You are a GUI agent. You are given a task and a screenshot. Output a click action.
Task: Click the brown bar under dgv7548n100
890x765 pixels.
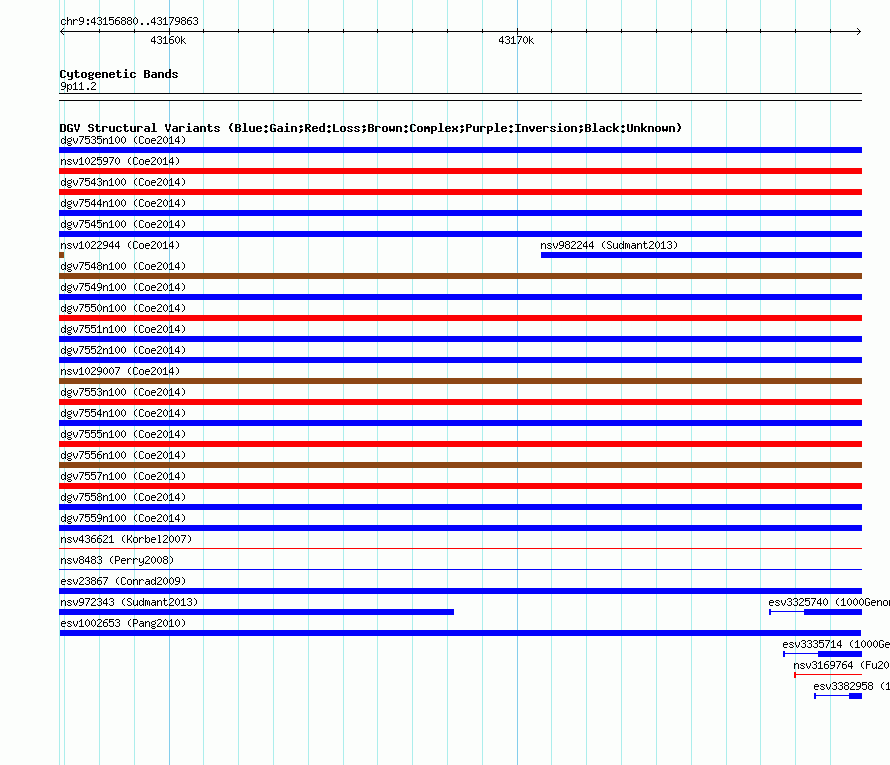click(460, 276)
